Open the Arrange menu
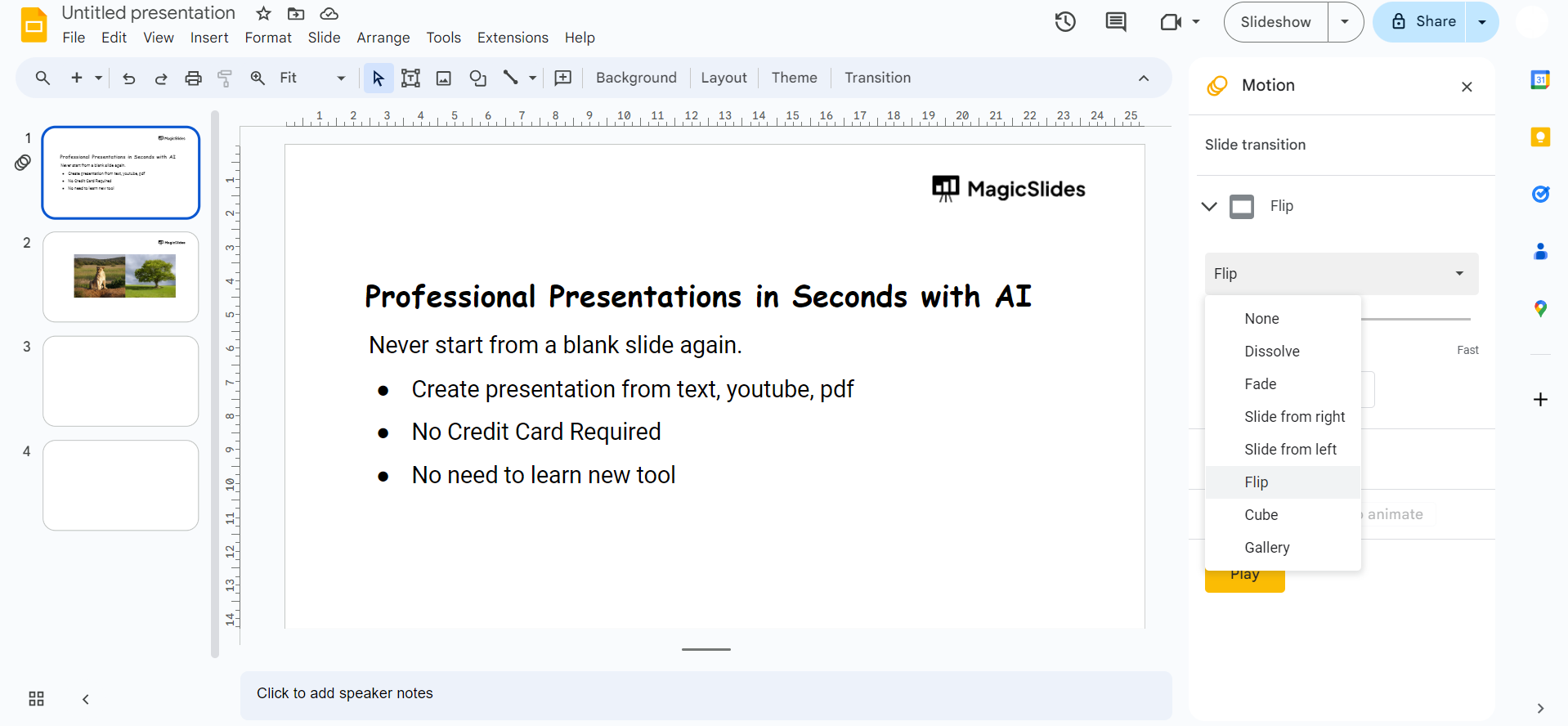Viewport: 1568px width, 726px height. (383, 38)
